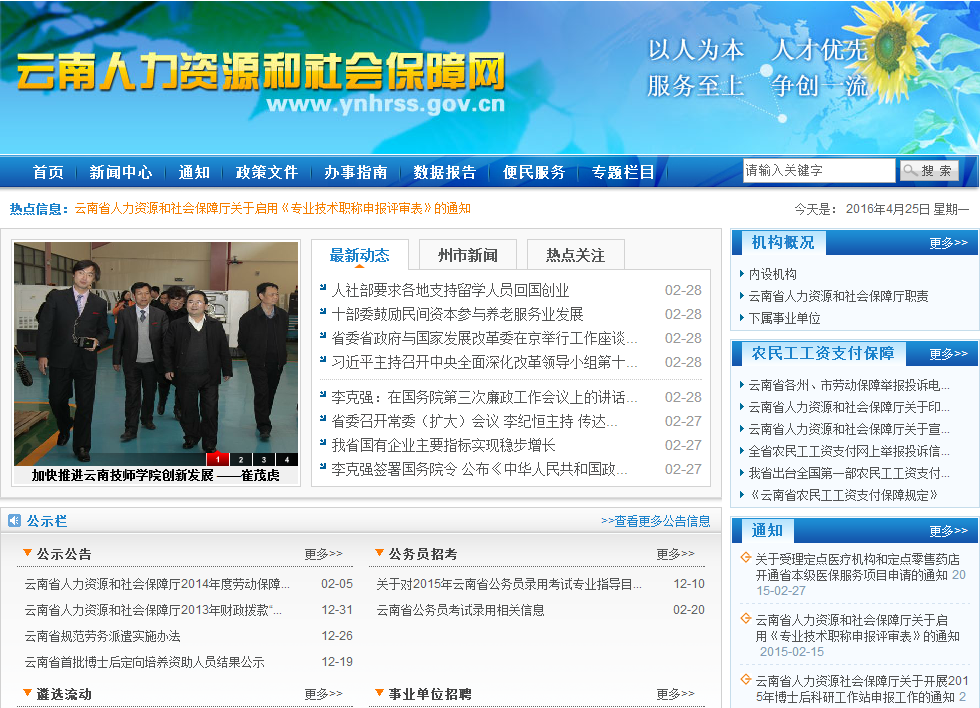Click the 搜索 search button

pos(929,170)
